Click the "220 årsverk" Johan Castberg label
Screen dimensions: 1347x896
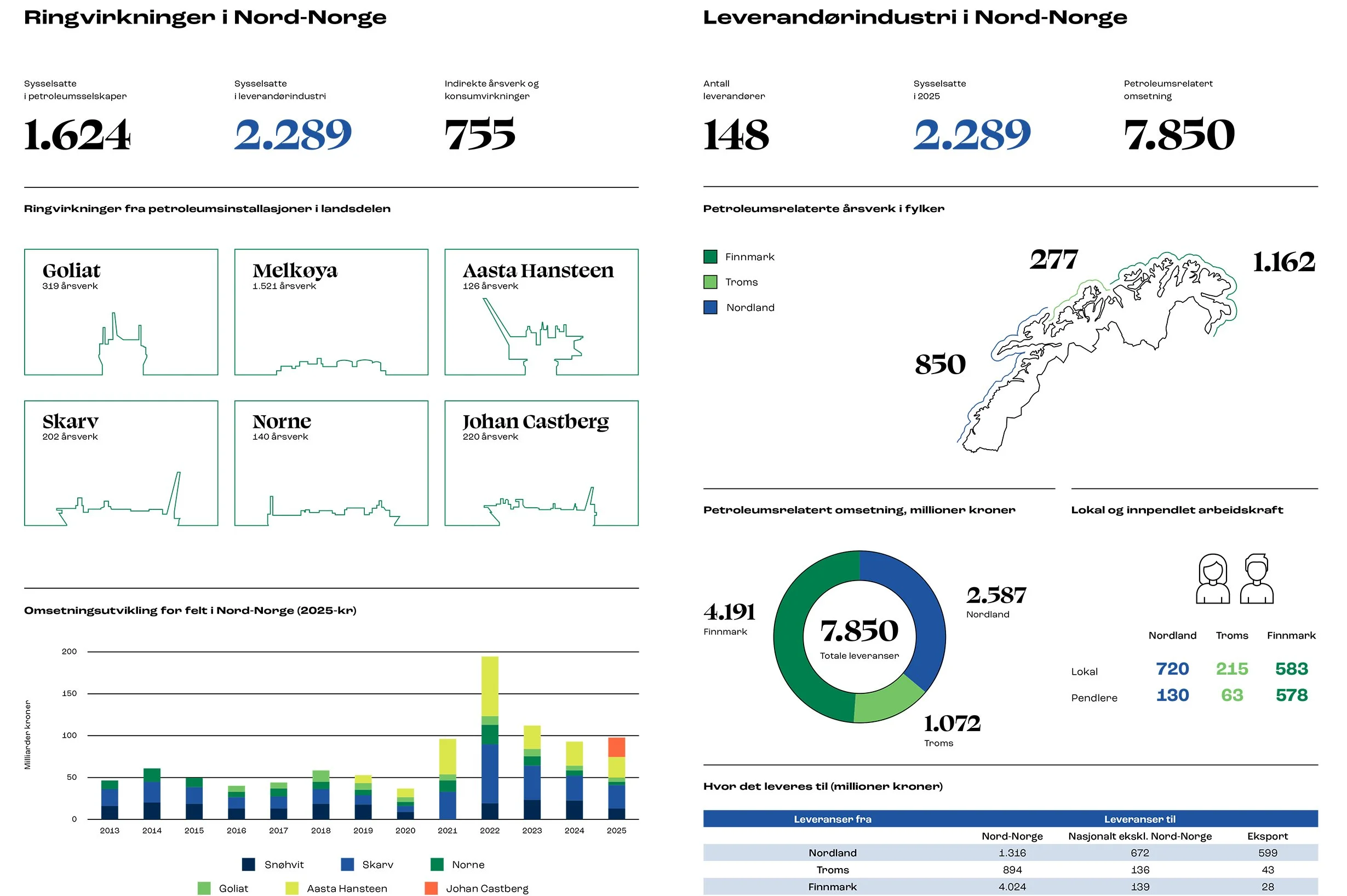tap(490, 436)
